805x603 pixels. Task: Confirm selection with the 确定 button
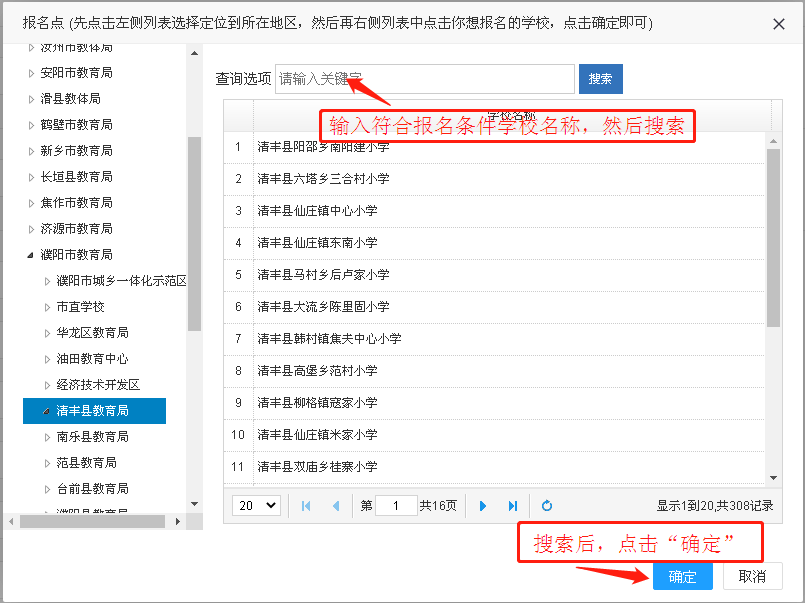(682, 577)
